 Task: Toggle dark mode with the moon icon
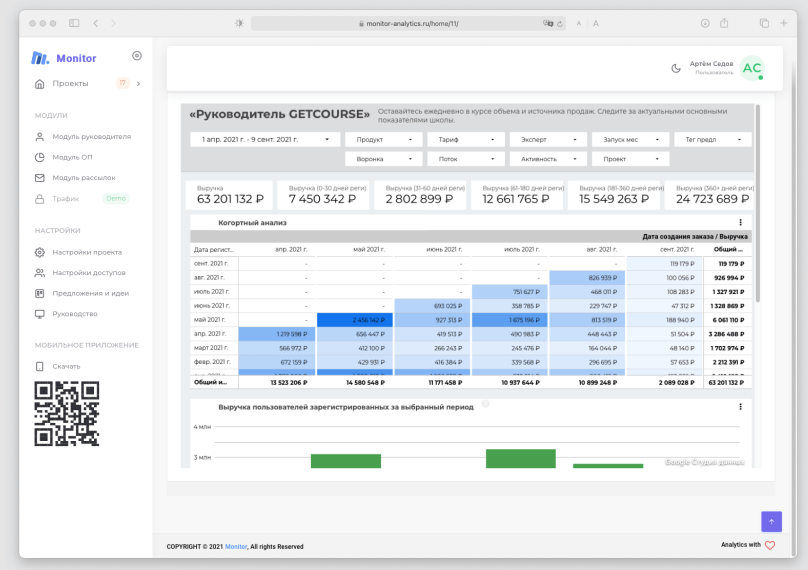tap(676, 68)
